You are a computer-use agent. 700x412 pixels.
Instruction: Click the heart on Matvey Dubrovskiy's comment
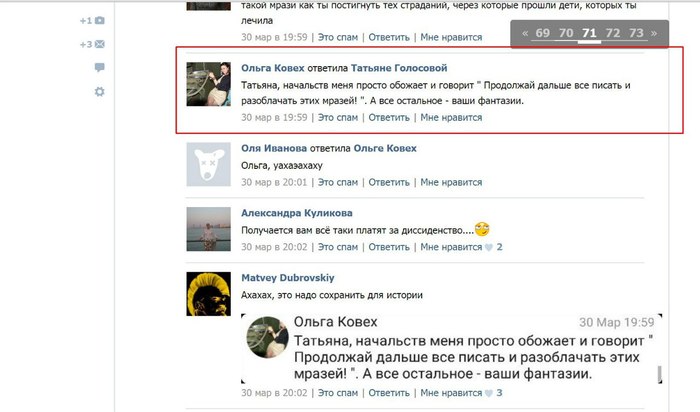[x=489, y=393]
